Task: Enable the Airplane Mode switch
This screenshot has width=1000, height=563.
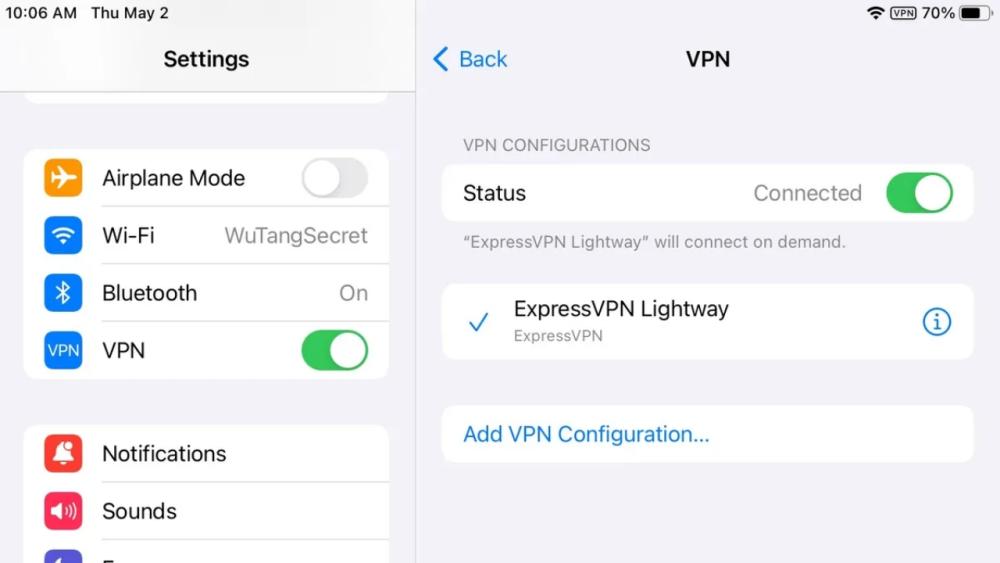Action: (x=335, y=178)
